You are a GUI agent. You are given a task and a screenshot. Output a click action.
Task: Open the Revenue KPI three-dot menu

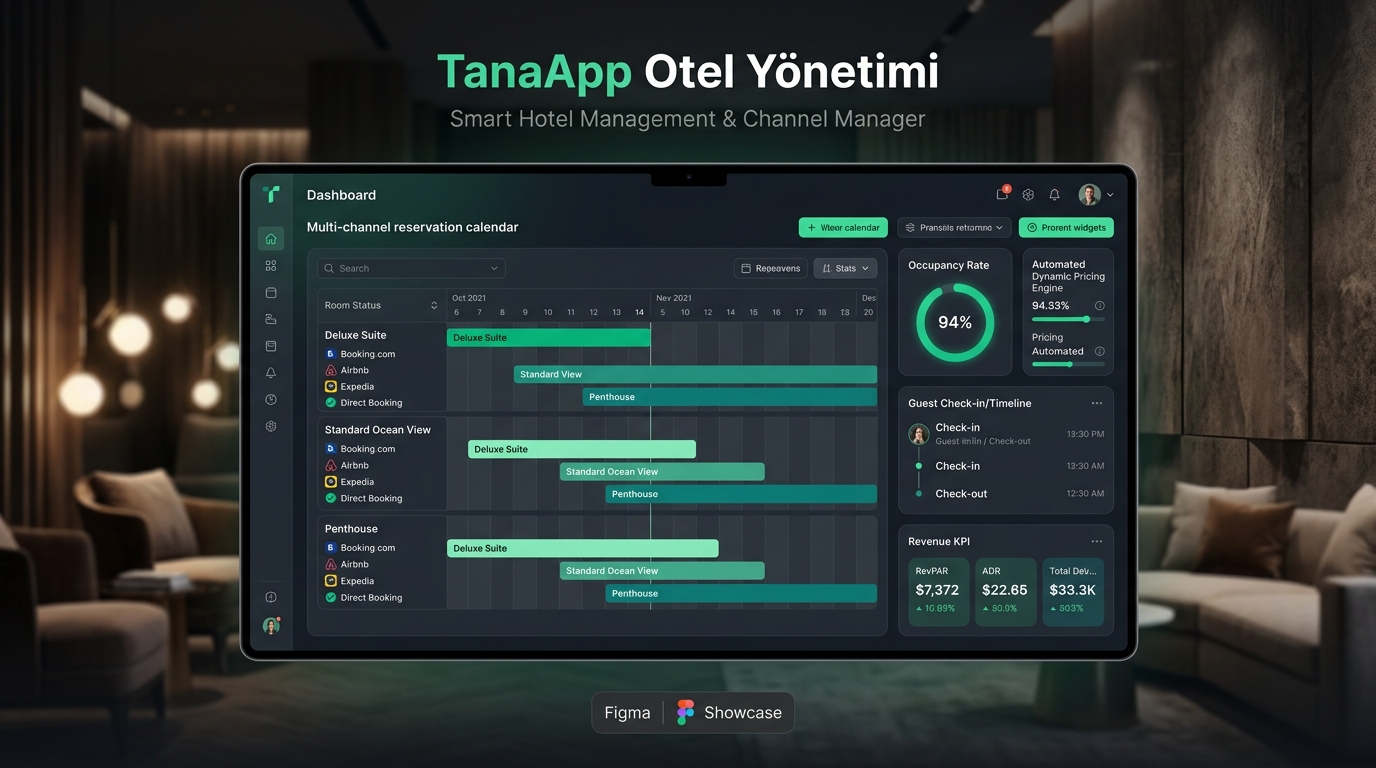click(x=1097, y=542)
